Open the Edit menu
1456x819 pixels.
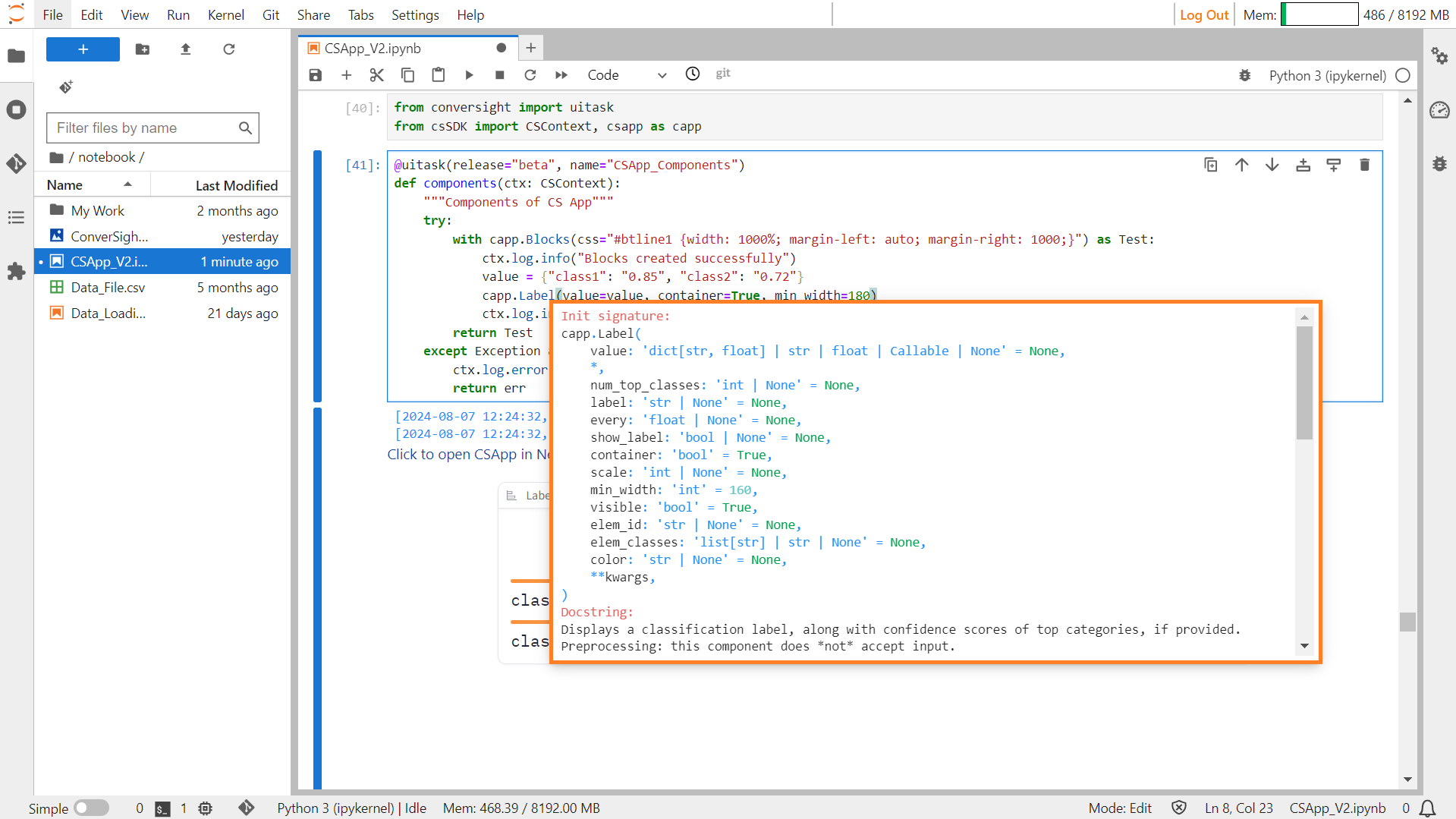pyautogui.click(x=92, y=14)
